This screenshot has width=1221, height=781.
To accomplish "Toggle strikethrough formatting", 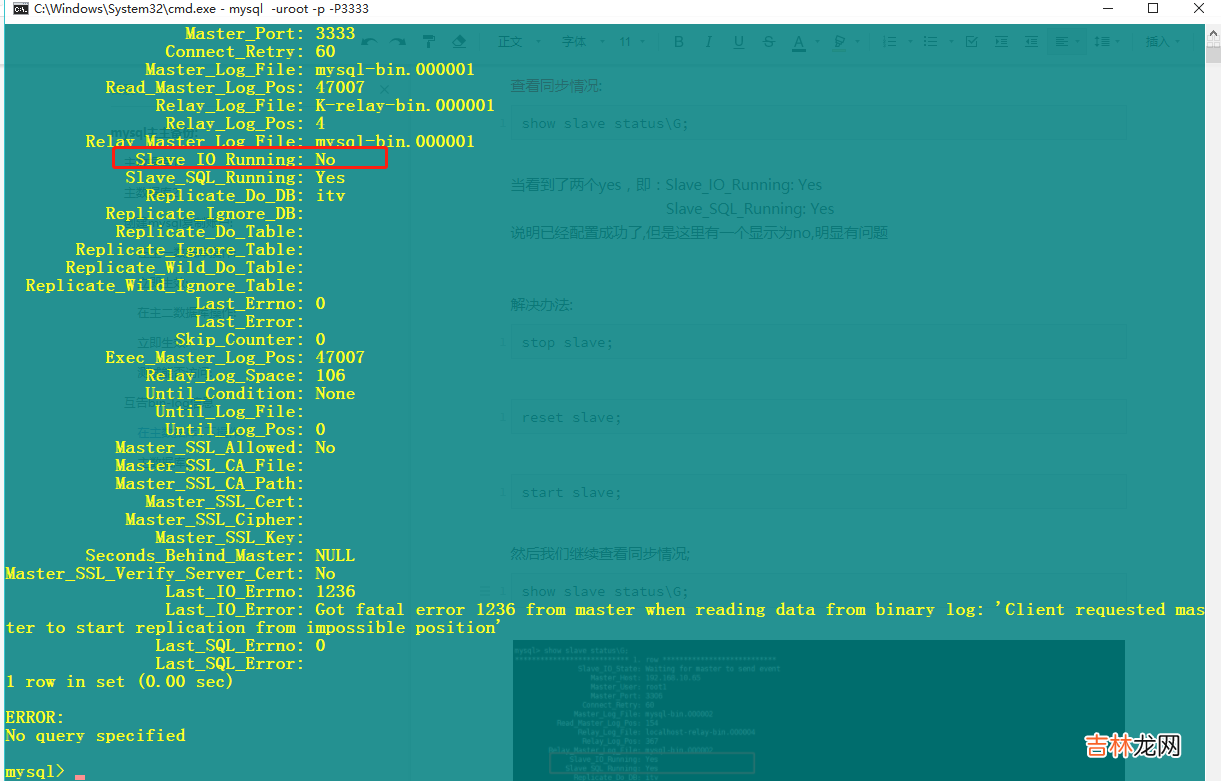I will pos(769,42).
